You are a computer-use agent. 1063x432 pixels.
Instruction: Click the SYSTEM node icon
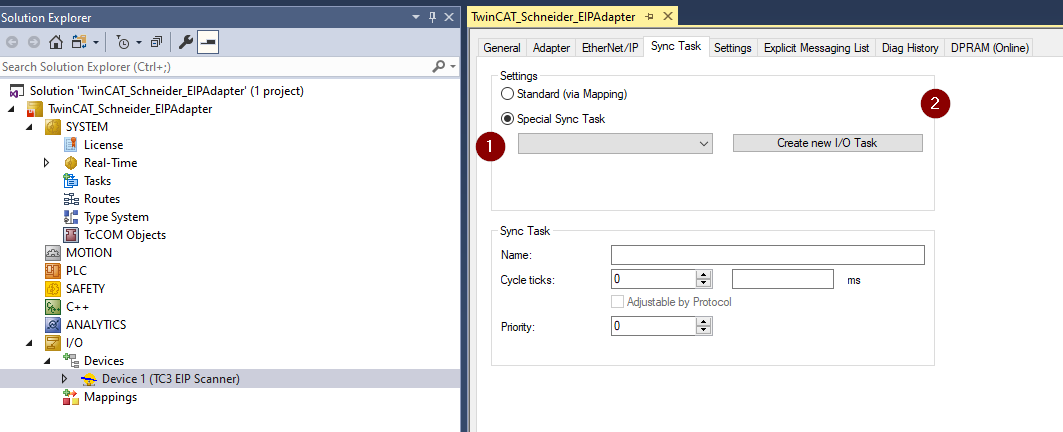click(x=53, y=127)
